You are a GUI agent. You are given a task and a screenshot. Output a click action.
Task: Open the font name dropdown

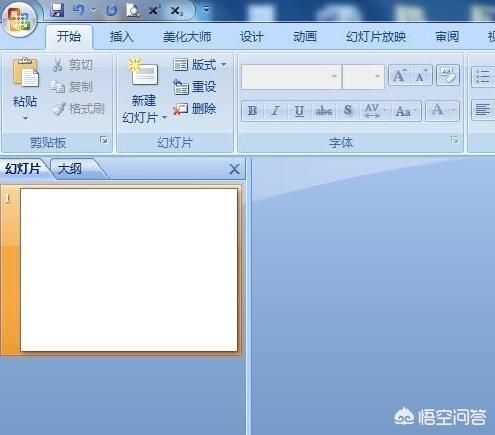334,77
